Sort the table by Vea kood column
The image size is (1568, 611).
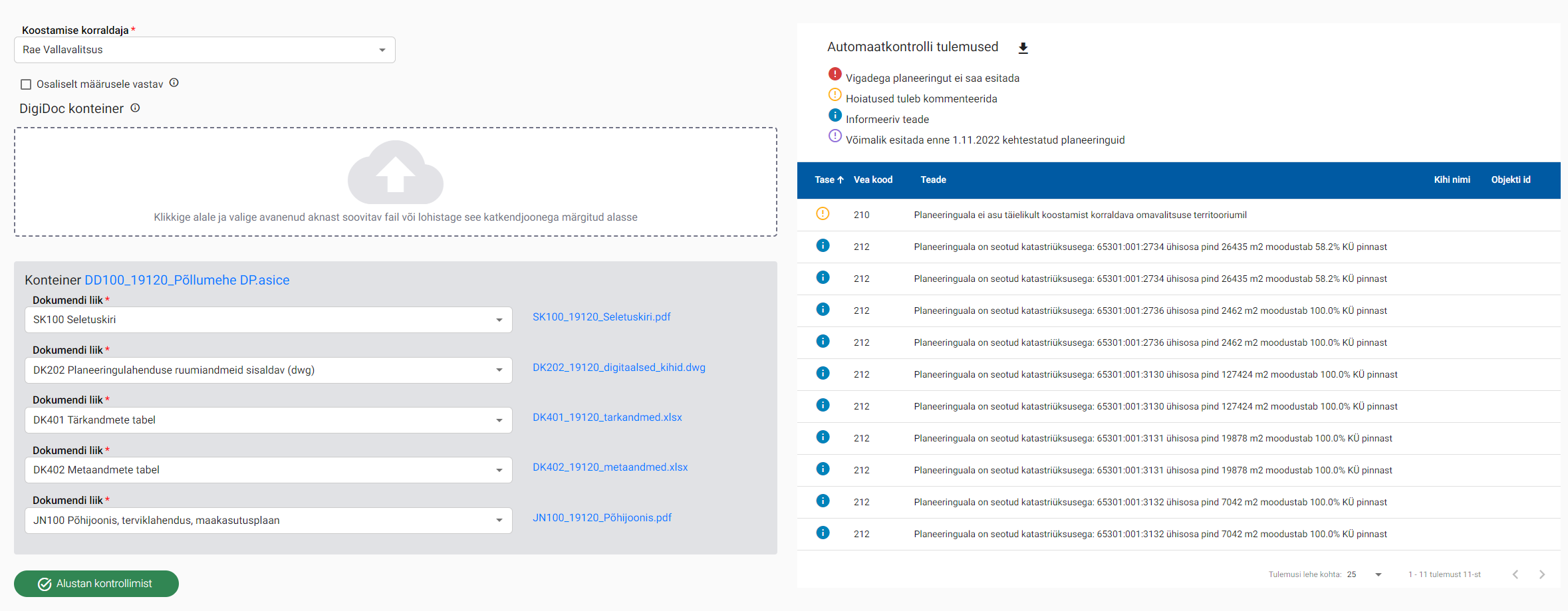[x=873, y=180]
